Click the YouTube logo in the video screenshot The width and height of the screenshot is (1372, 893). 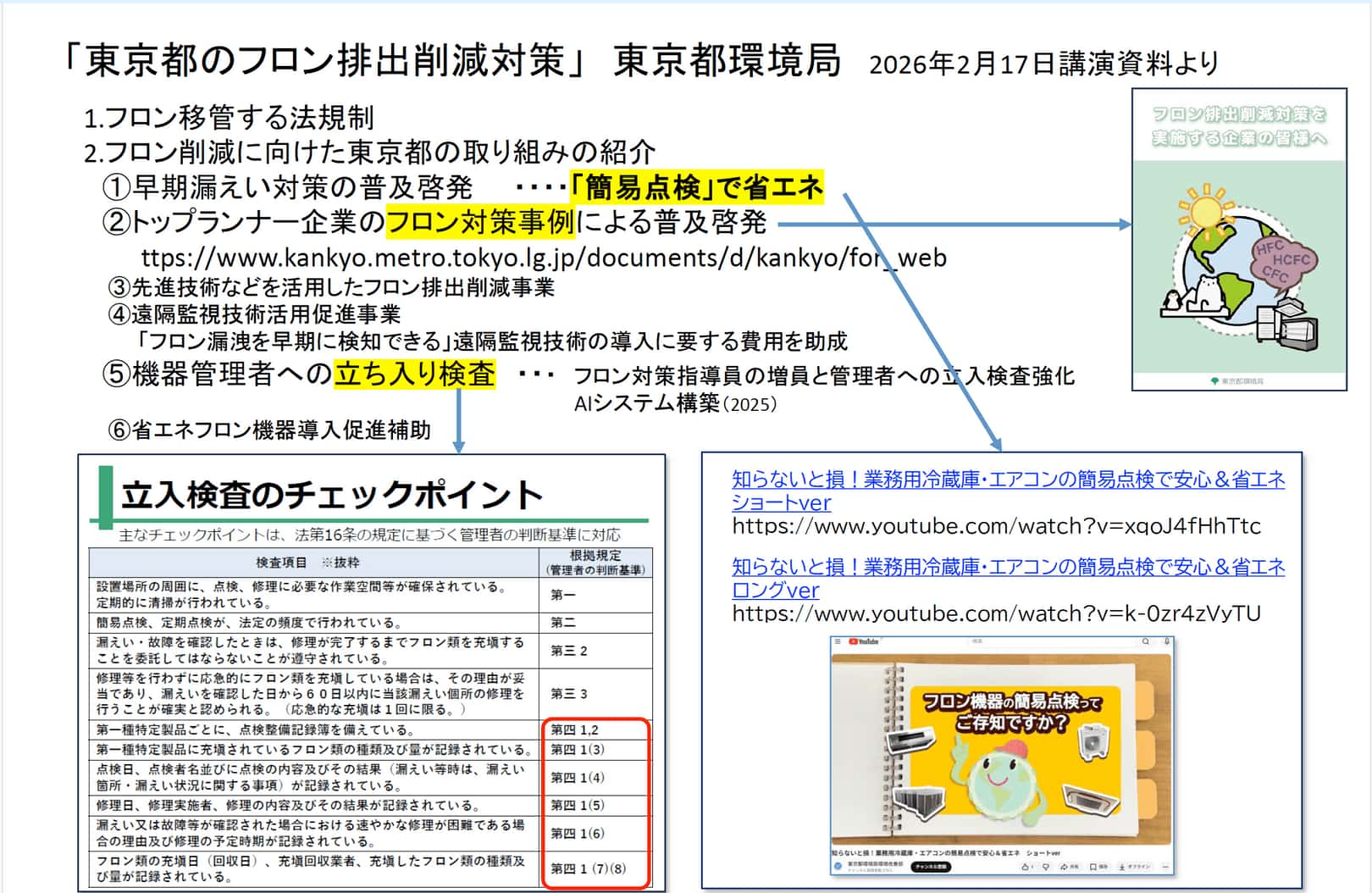(x=863, y=642)
